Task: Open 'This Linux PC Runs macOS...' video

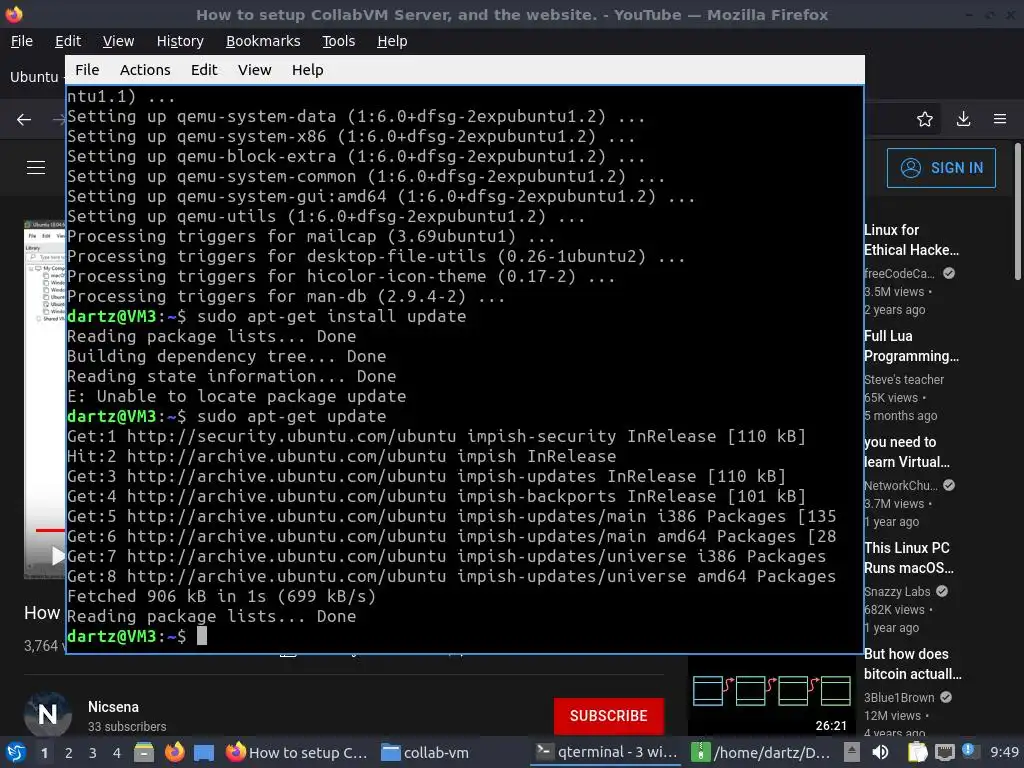Action: pyautogui.click(x=908, y=558)
